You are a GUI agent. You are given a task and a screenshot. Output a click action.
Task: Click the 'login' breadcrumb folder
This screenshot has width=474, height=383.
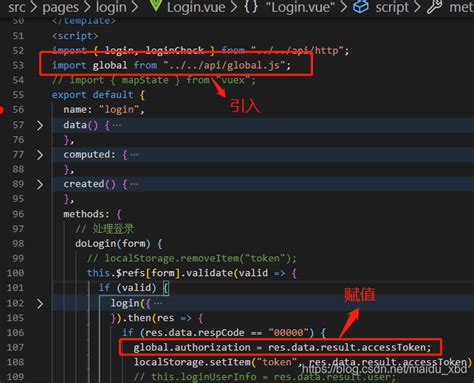(x=111, y=7)
